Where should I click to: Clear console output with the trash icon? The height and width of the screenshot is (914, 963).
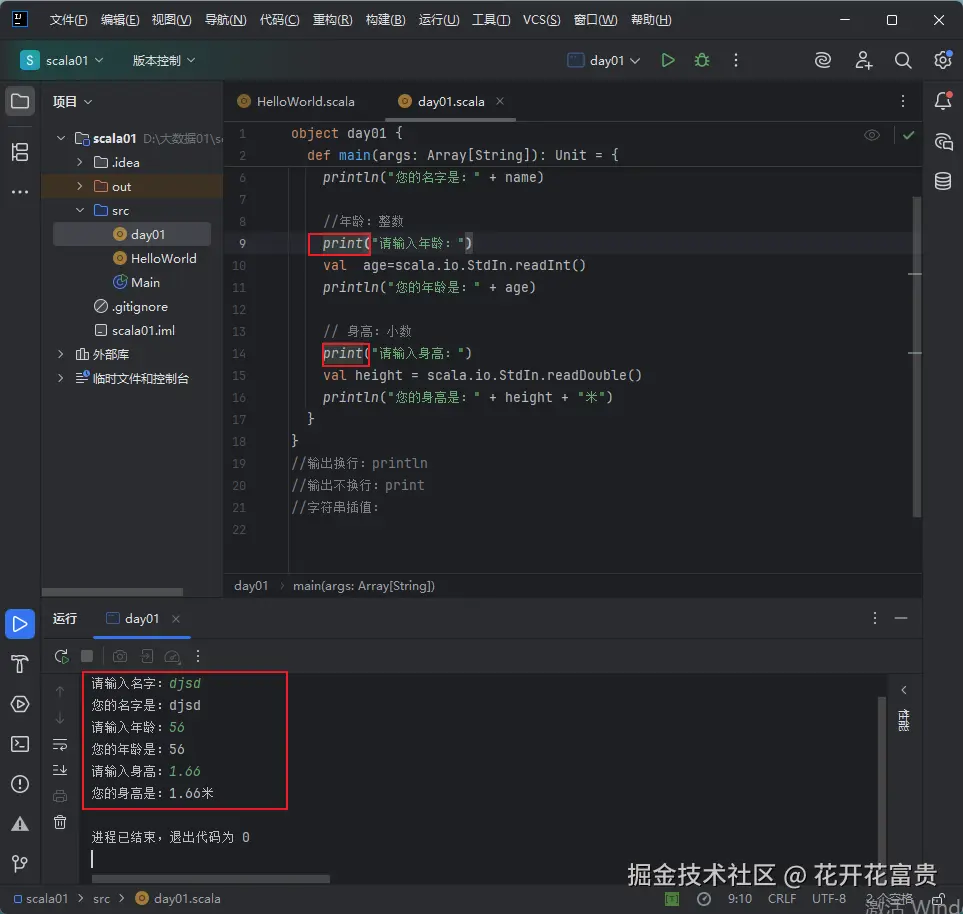60,822
